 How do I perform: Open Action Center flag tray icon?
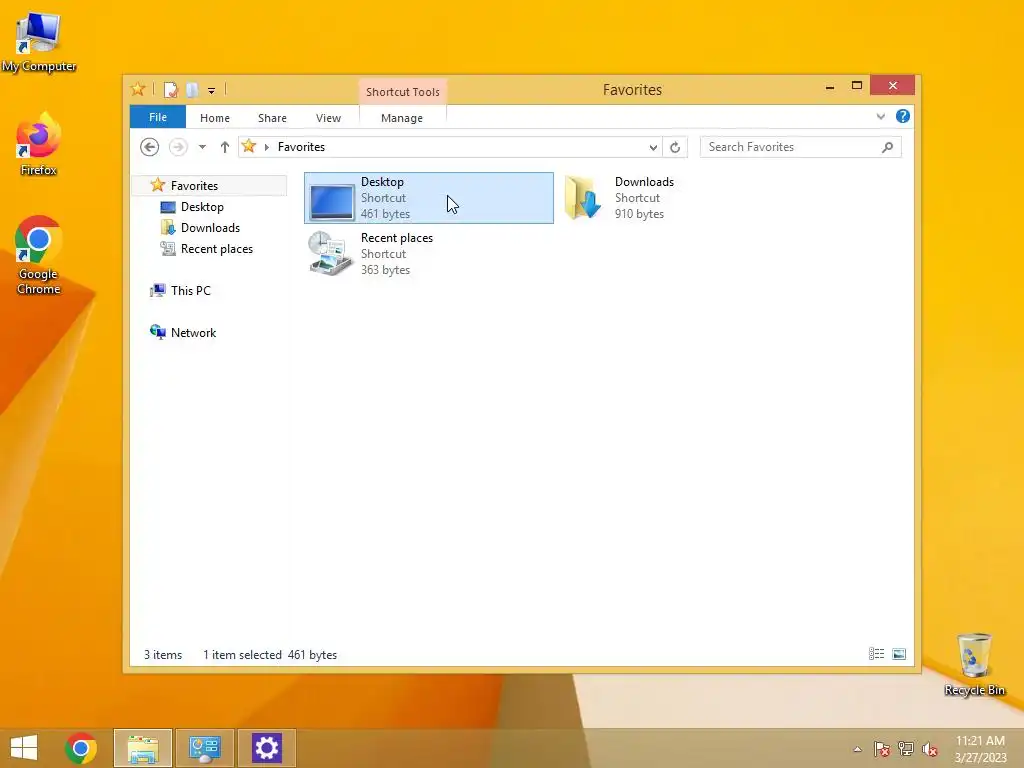tap(882, 749)
